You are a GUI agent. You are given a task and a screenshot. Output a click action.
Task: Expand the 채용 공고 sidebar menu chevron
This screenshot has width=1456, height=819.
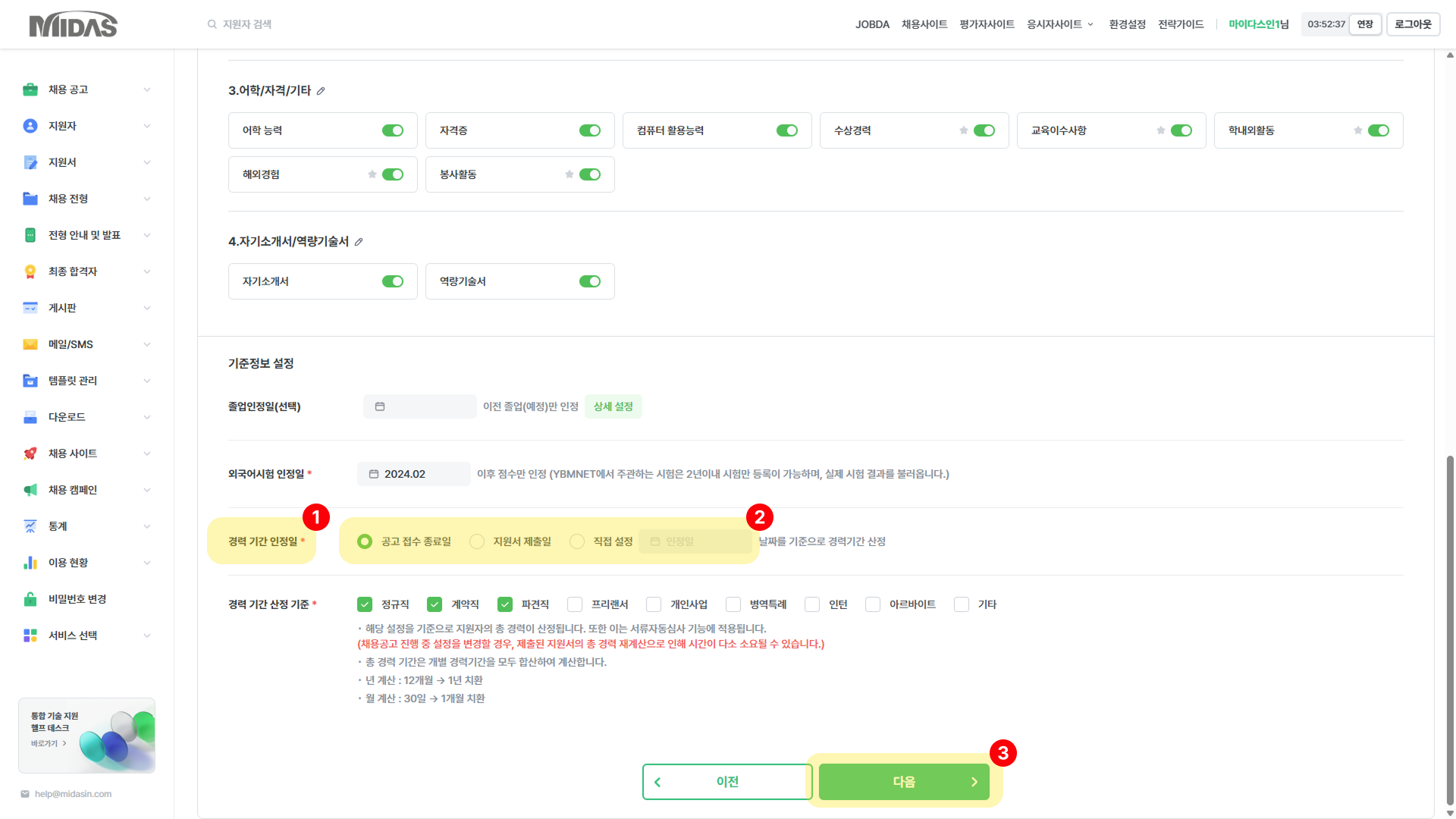pos(147,89)
